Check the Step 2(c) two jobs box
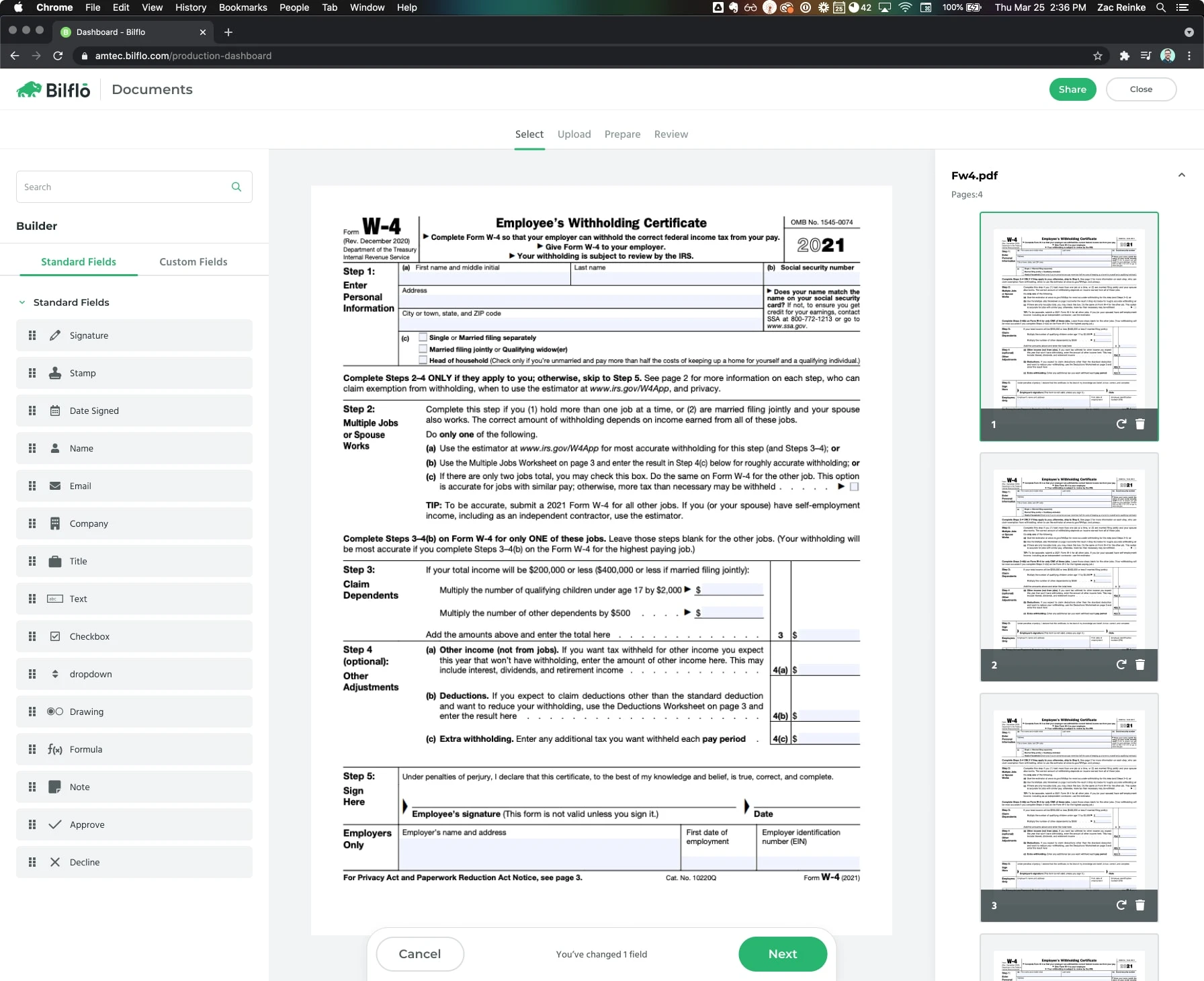1204x981 pixels. coord(855,486)
